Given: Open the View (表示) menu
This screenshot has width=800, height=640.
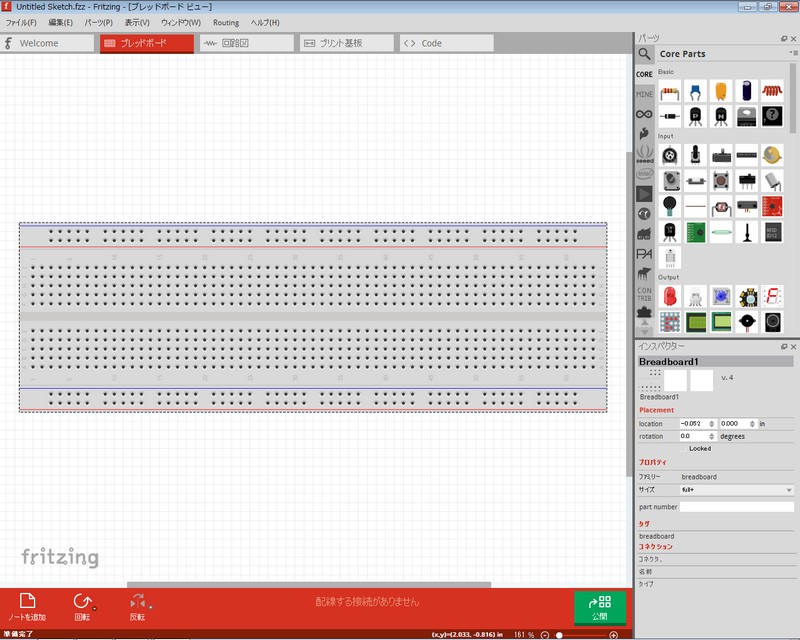Looking at the screenshot, I should pyautogui.click(x=137, y=22).
